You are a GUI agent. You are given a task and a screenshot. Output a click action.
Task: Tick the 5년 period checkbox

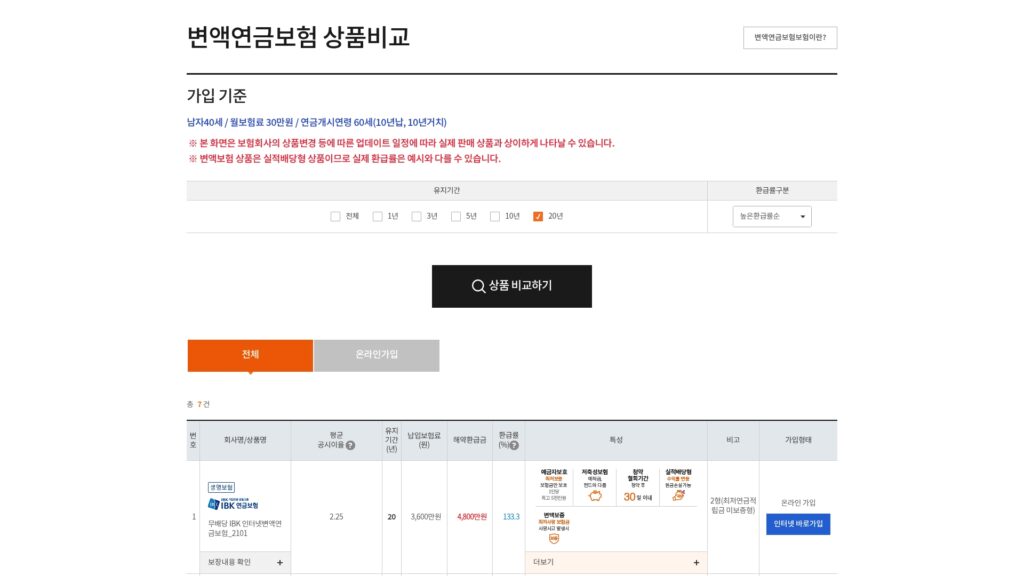pos(455,216)
